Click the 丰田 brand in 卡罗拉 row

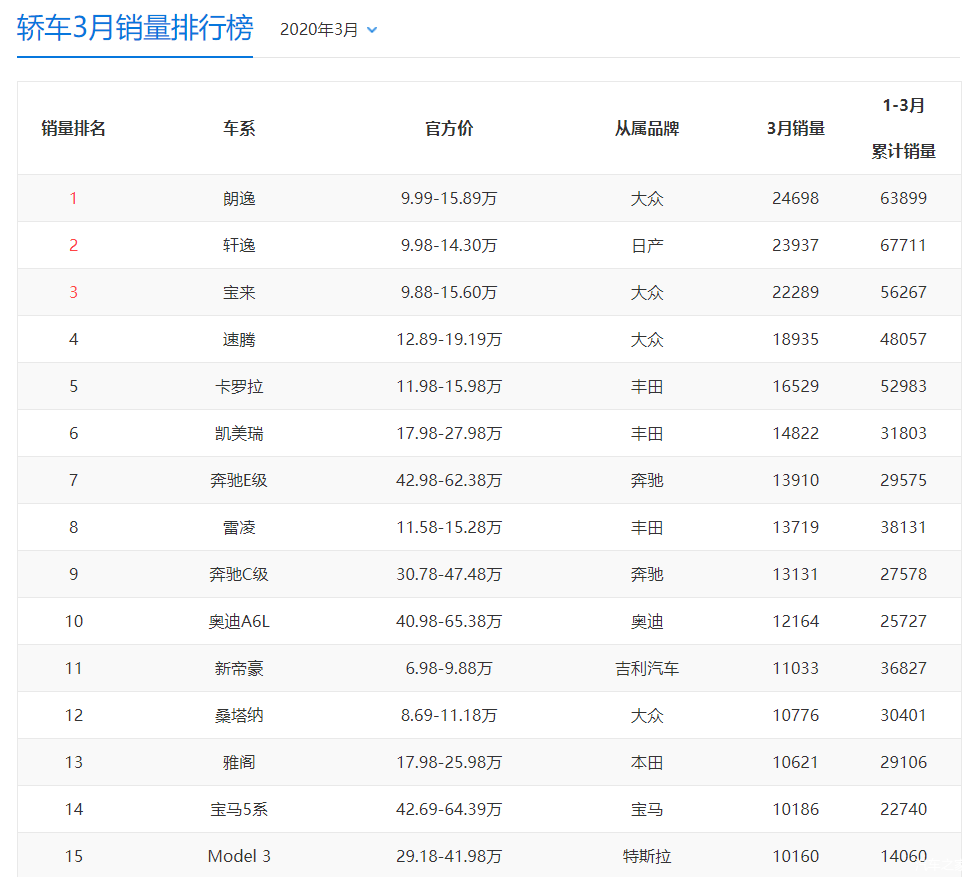[x=647, y=387]
